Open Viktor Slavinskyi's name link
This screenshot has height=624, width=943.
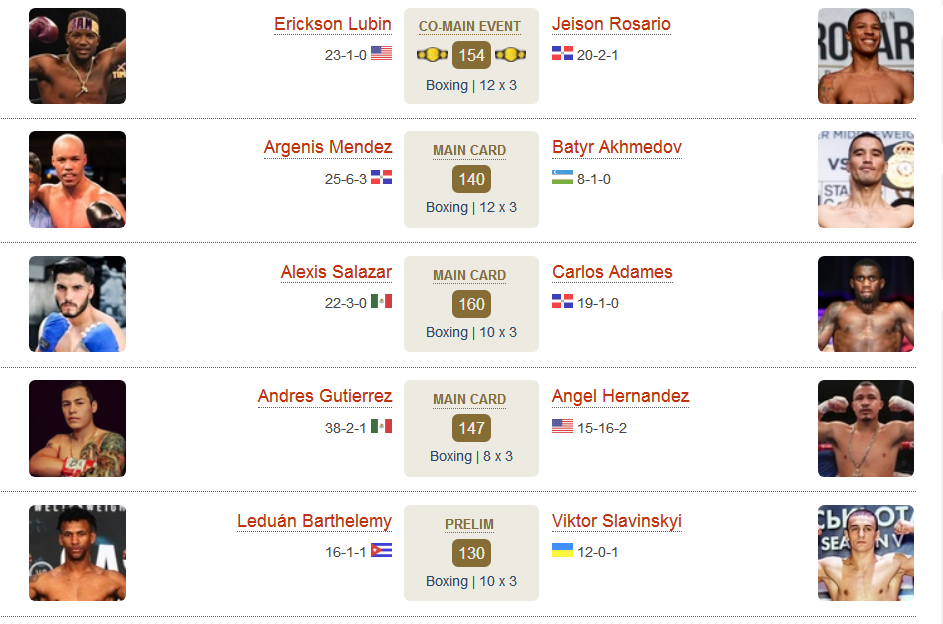tap(617, 521)
